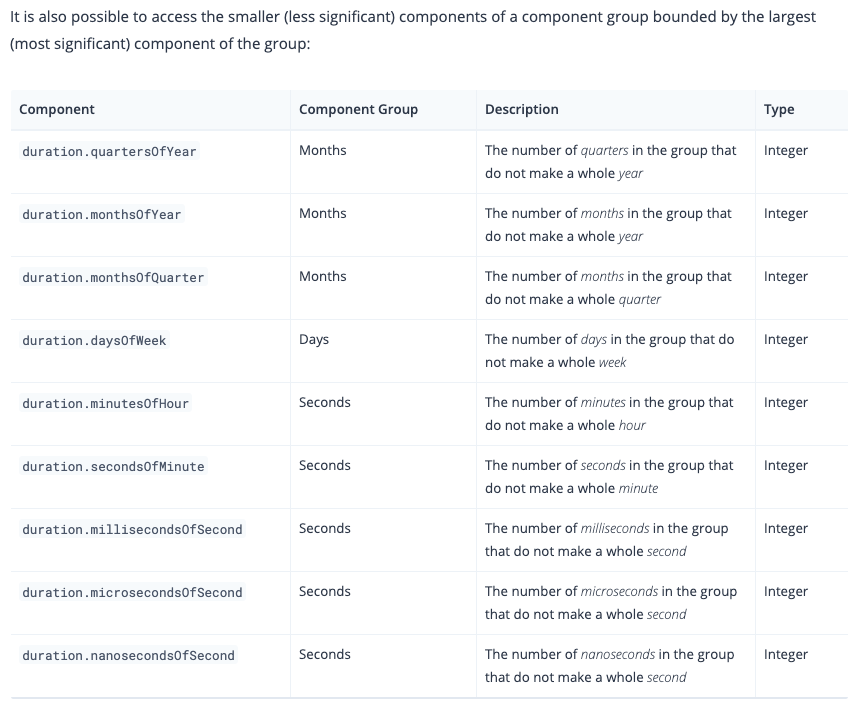
Task: Click the Description column header
Action: coord(521,109)
